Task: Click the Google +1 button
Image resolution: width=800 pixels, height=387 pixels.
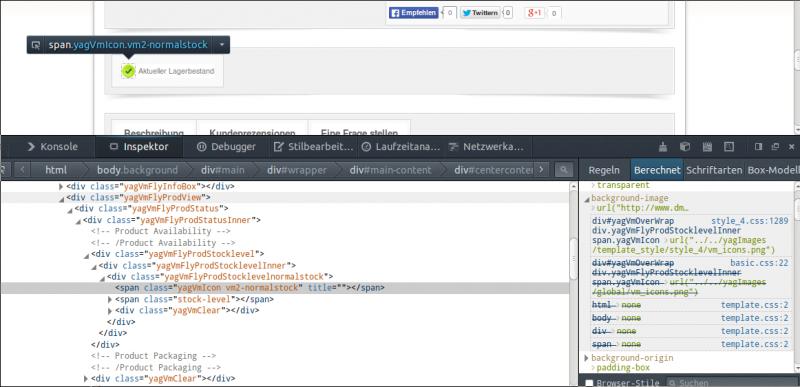Action: tap(534, 13)
